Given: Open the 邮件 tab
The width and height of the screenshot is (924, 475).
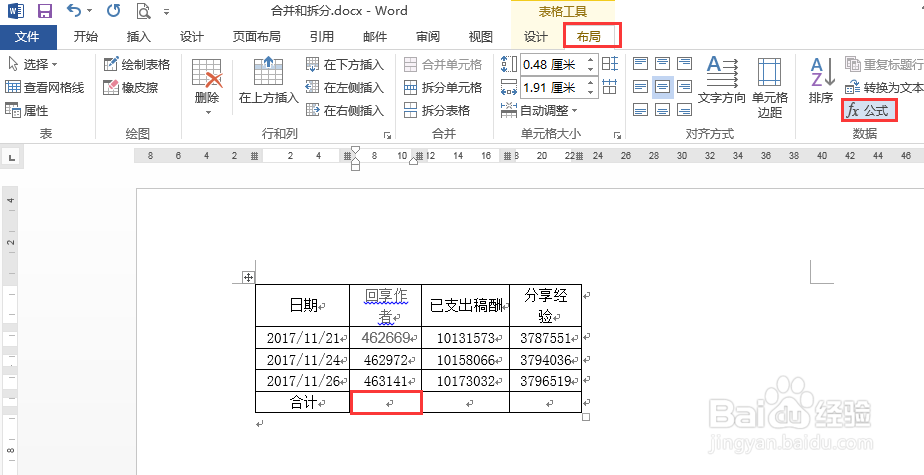Looking at the screenshot, I should point(375,37).
